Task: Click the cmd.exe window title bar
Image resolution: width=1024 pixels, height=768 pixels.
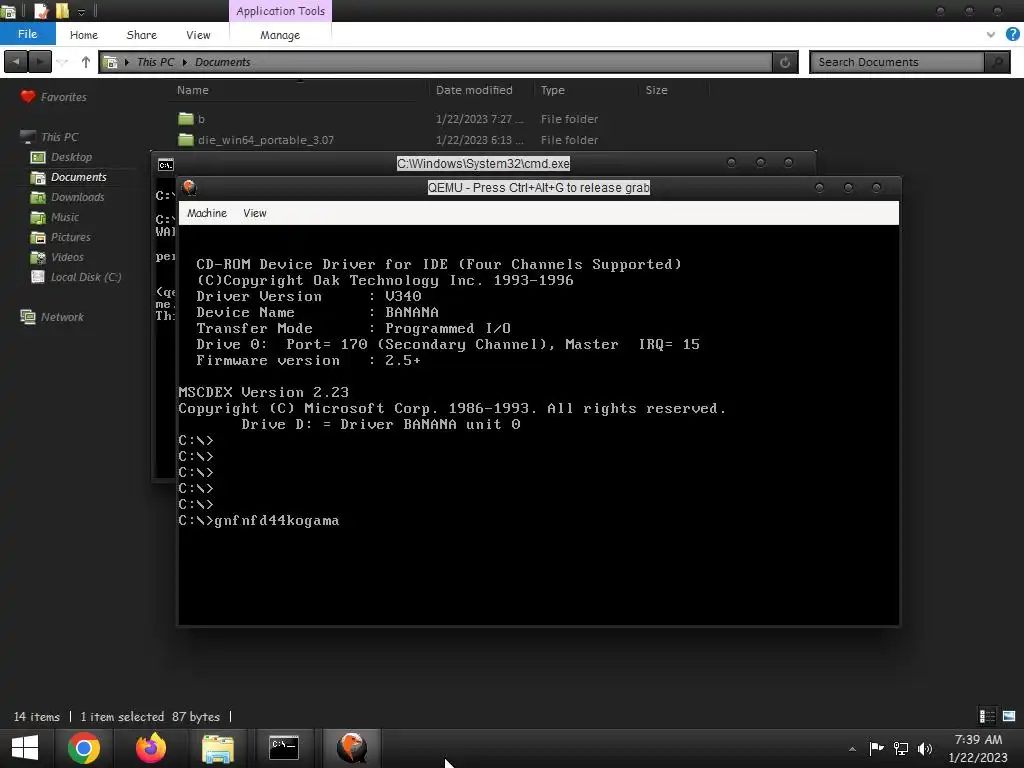Action: click(483, 163)
